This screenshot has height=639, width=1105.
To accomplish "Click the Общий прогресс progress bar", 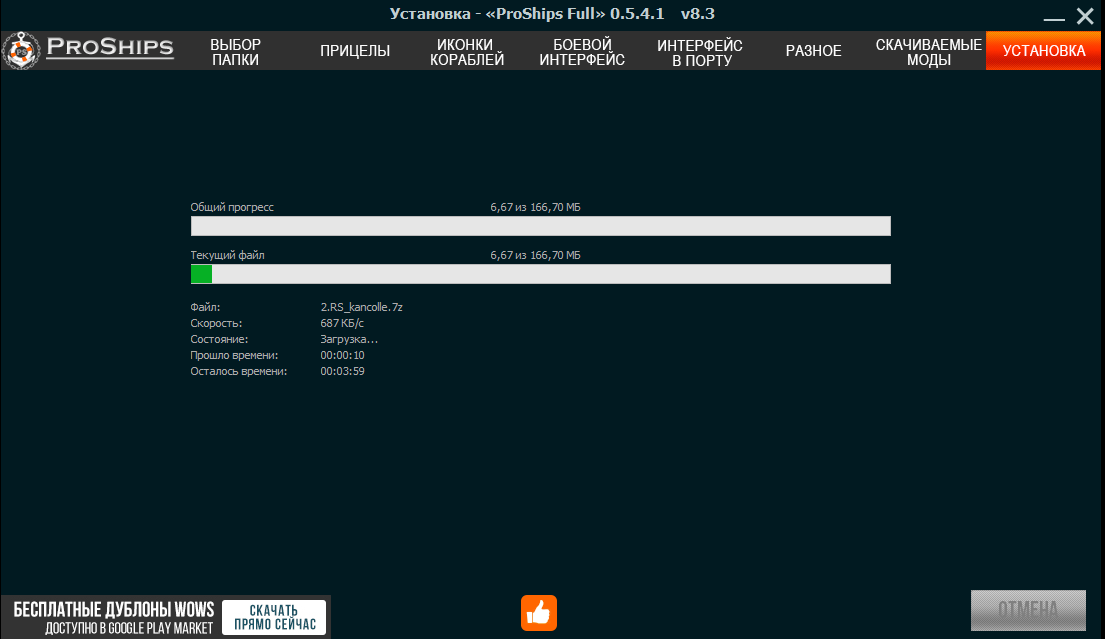I will coord(541,226).
